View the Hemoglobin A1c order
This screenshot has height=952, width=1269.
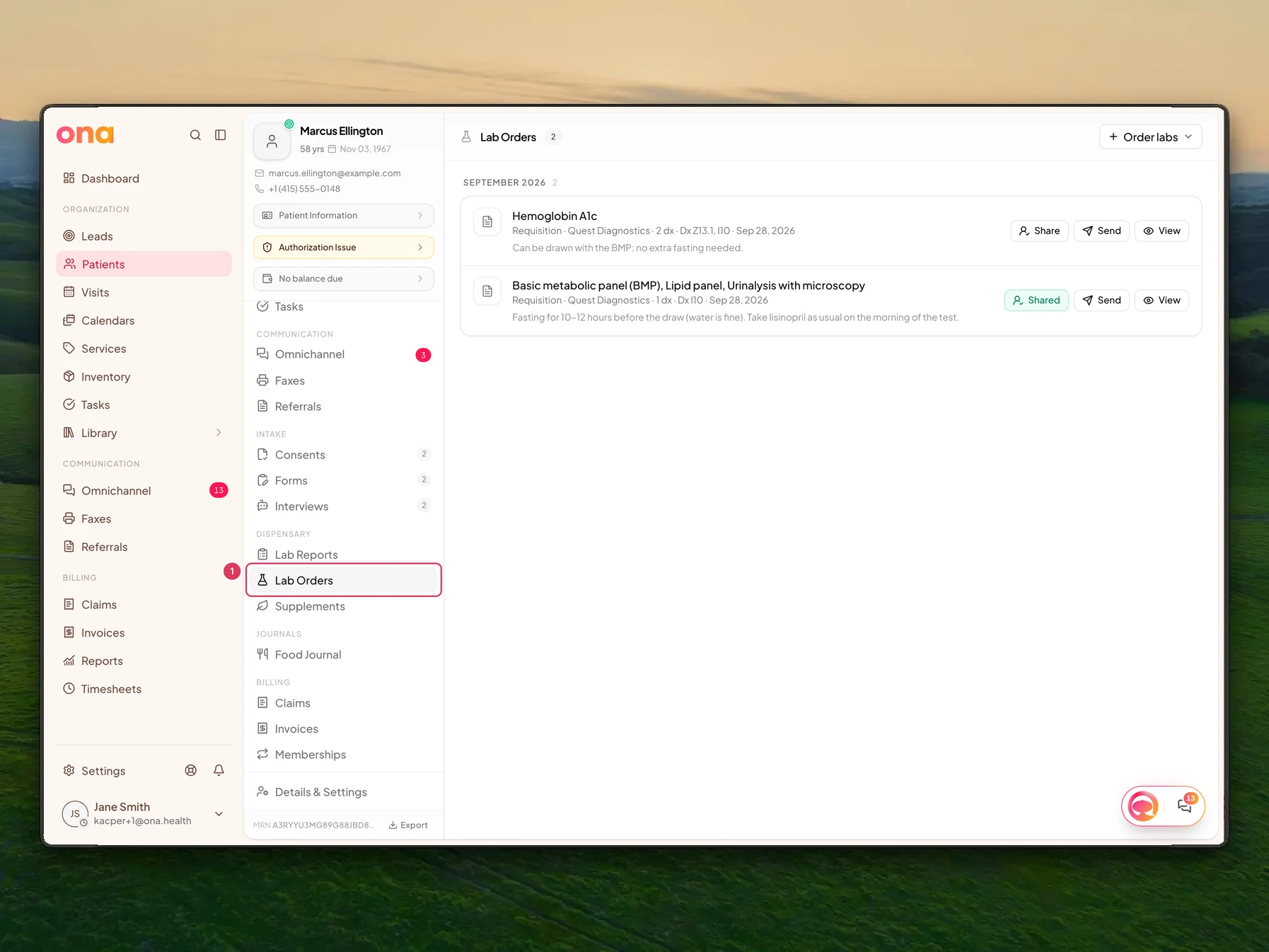(x=1161, y=231)
